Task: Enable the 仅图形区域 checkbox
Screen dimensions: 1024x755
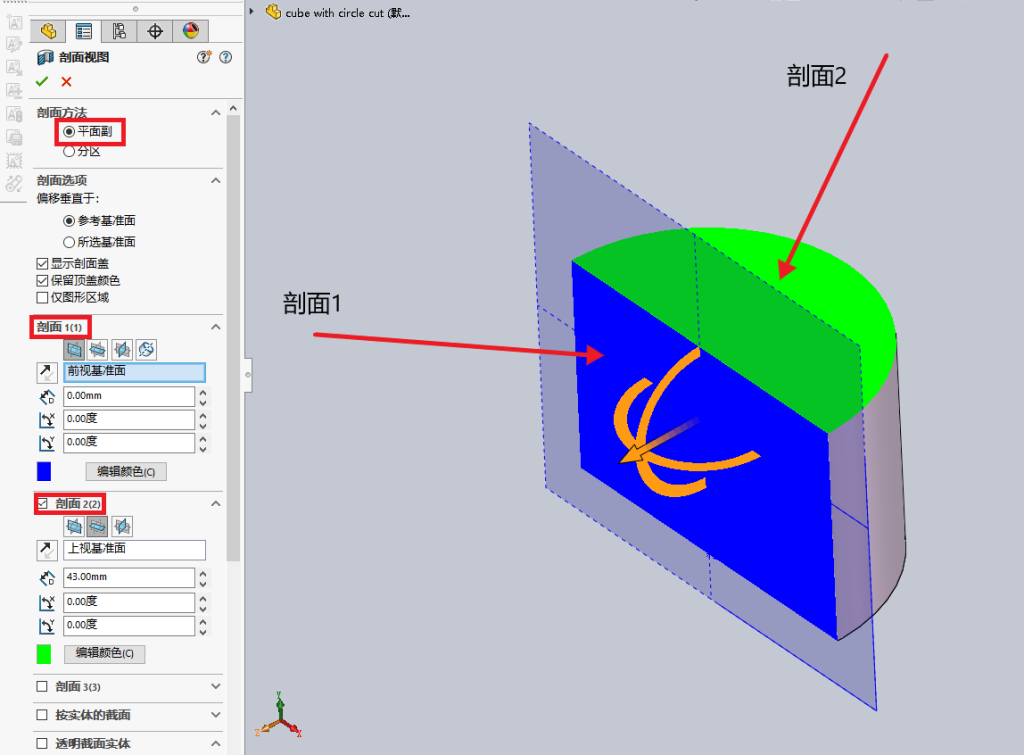Action: (x=42, y=298)
